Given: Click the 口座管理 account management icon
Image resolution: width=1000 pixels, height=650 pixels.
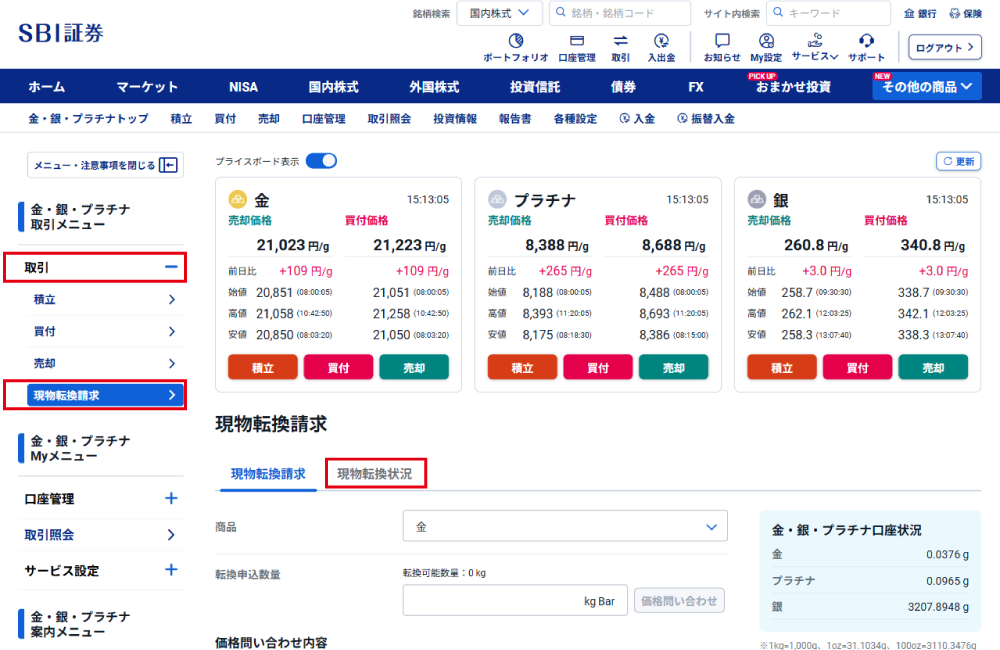Looking at the screenshot, I should (577, 42).
